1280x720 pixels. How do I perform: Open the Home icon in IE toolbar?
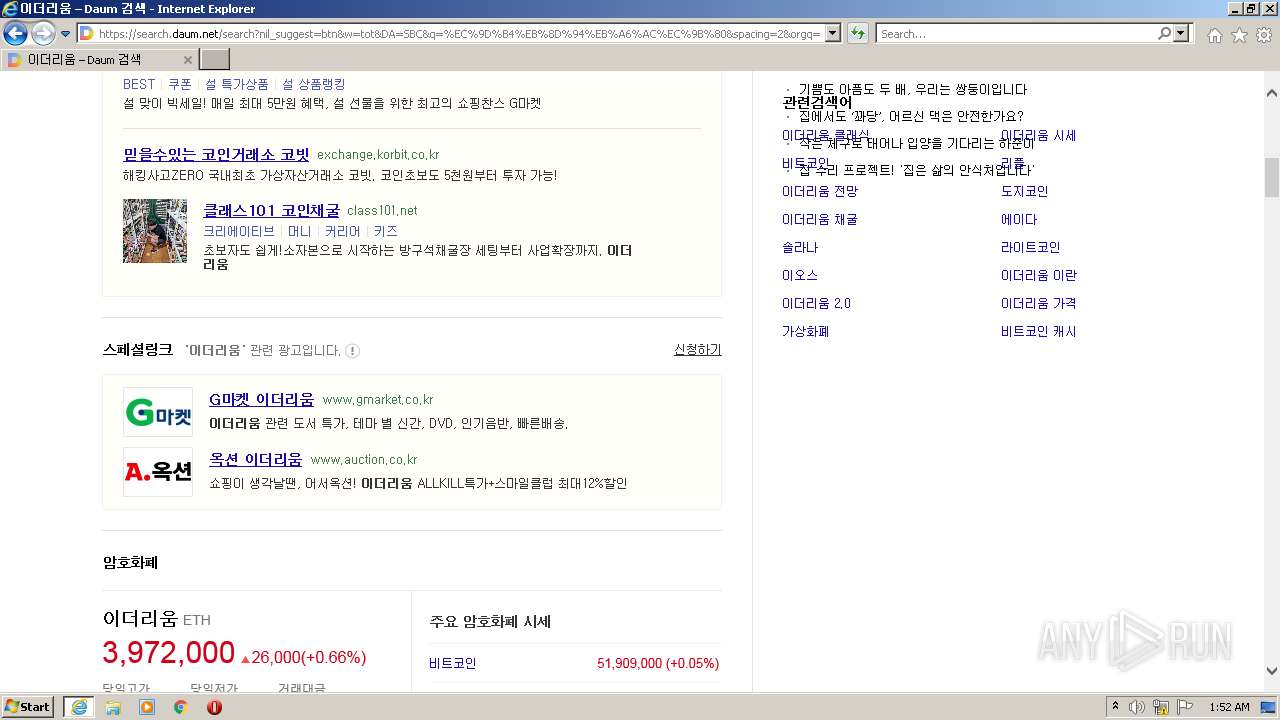[x=1214, y=34]
